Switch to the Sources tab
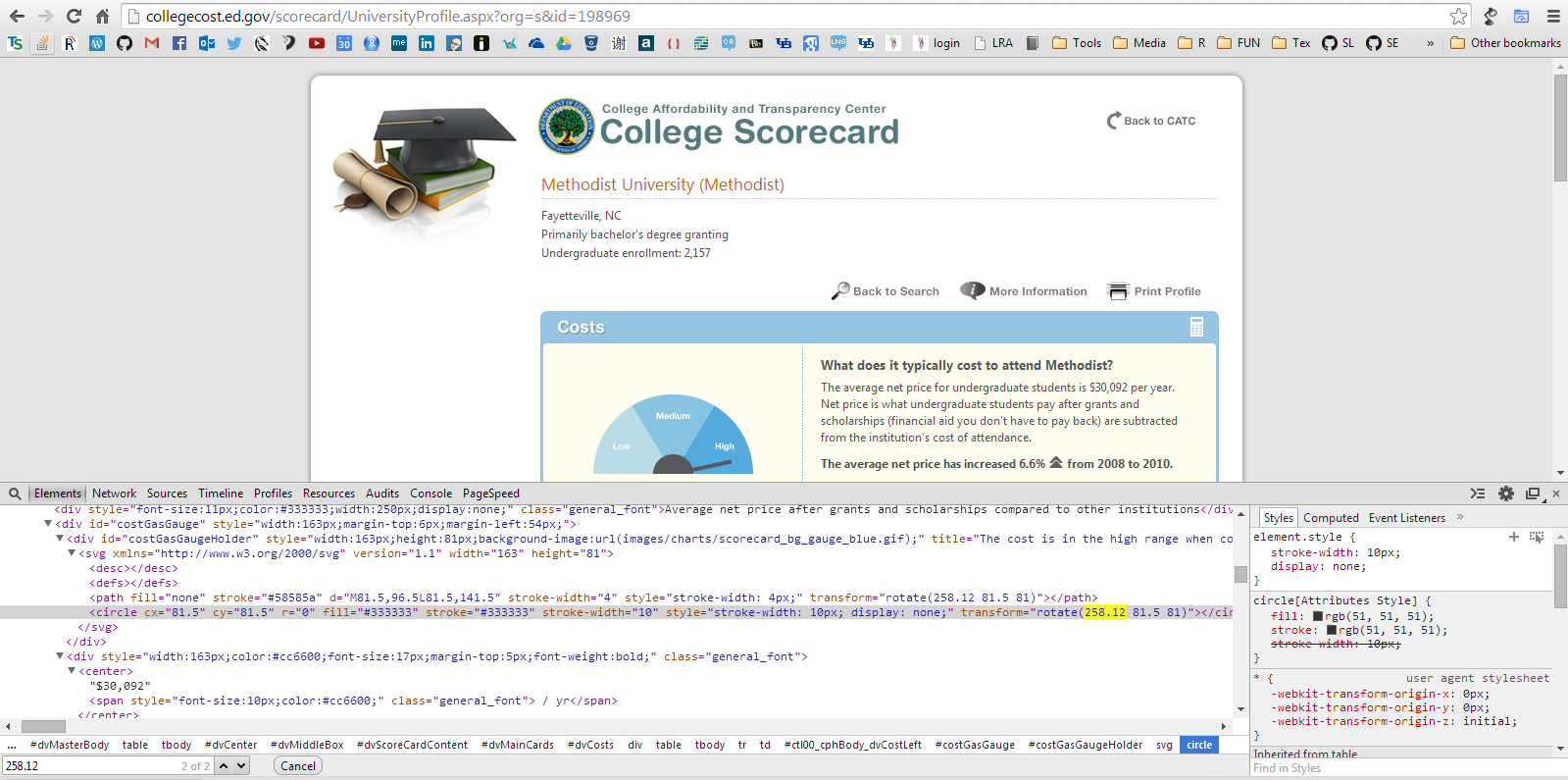The height and width of the screenshot is (780, 1568). point(168,494)
